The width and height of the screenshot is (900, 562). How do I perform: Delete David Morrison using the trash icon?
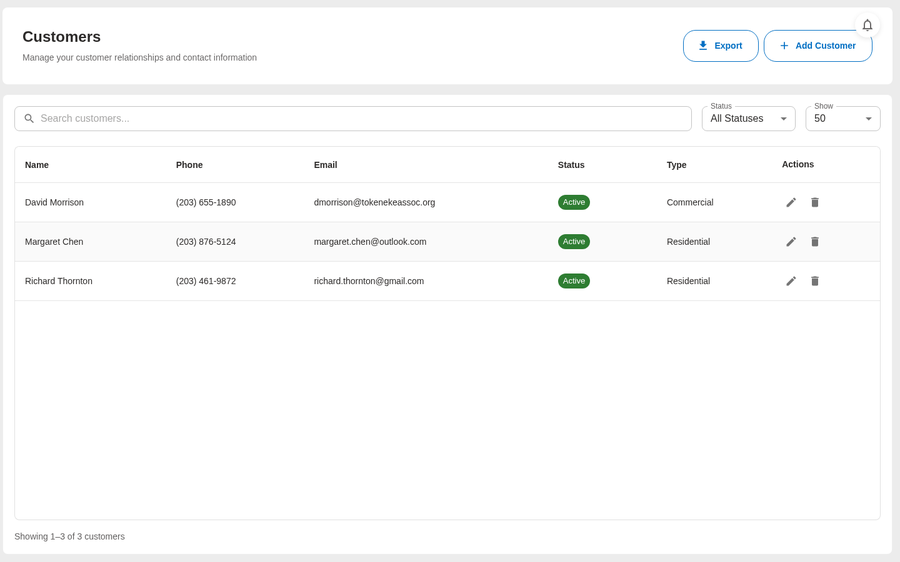814,202
